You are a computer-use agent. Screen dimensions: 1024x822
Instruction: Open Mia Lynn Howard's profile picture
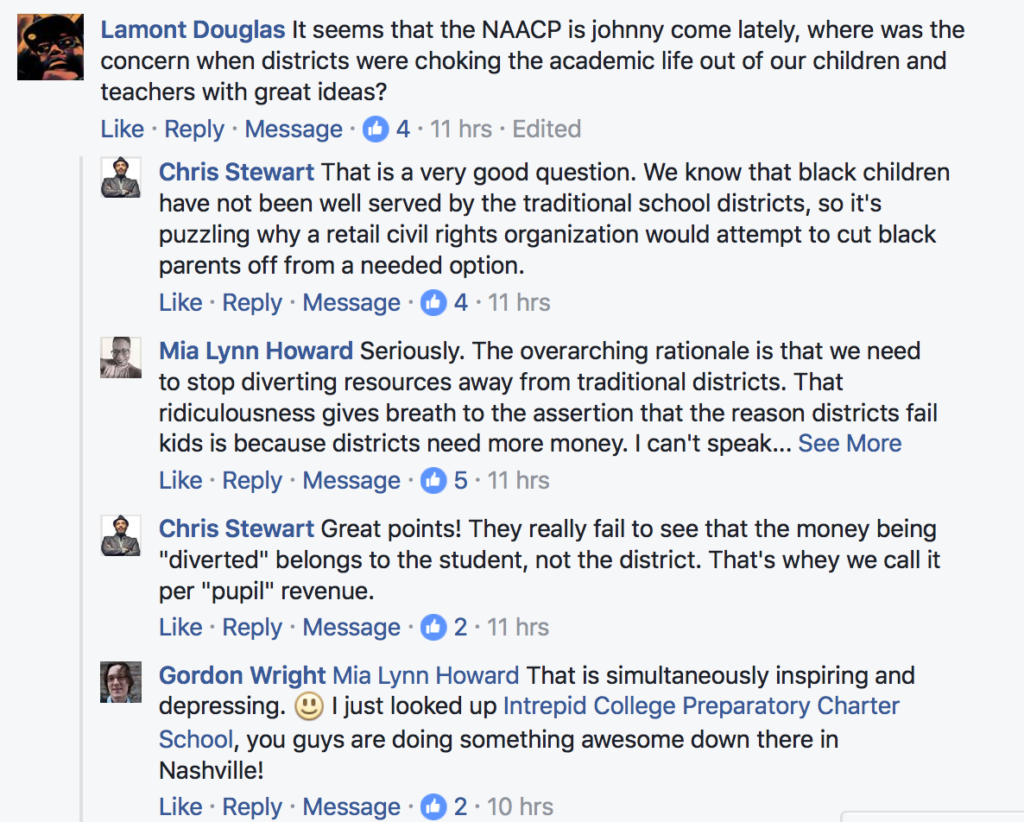[x=120, y=358]
